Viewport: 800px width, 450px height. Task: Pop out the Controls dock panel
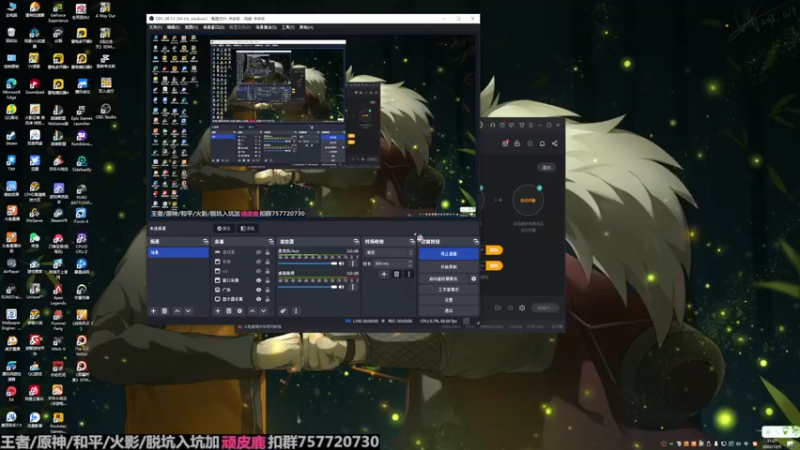(476, 241)
